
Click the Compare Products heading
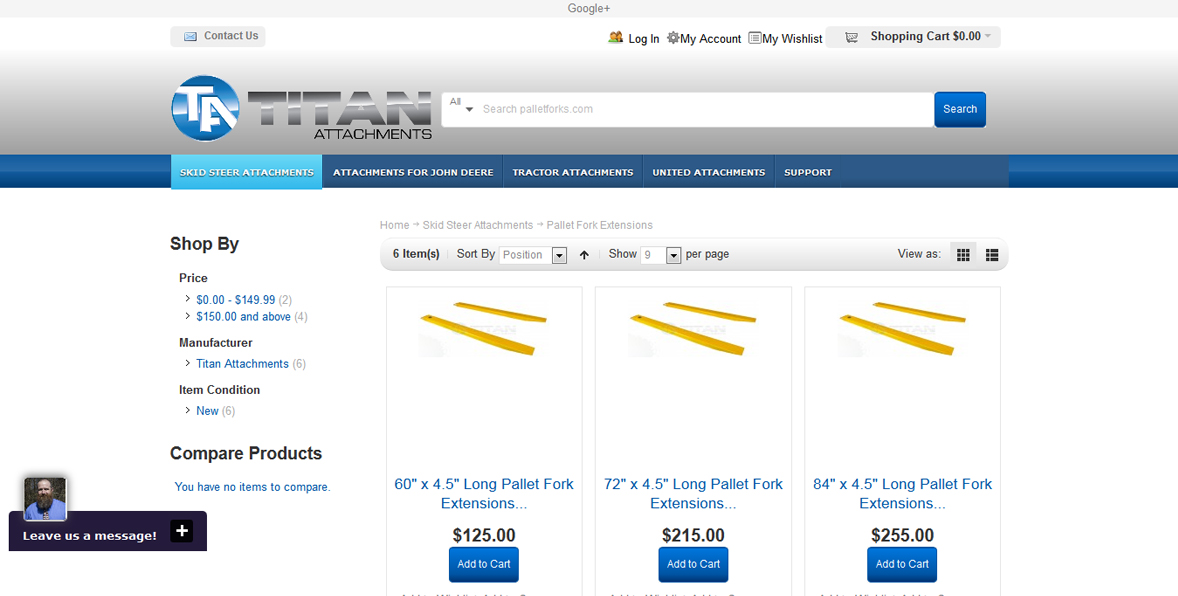[246, 453]
